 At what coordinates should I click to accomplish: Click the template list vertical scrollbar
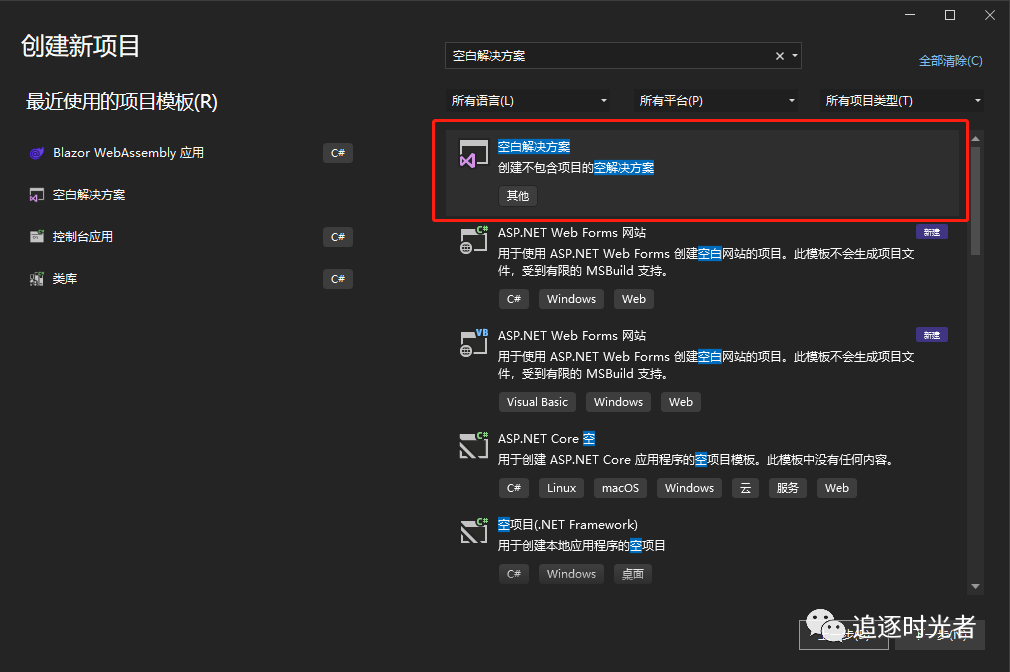[975, 200]
